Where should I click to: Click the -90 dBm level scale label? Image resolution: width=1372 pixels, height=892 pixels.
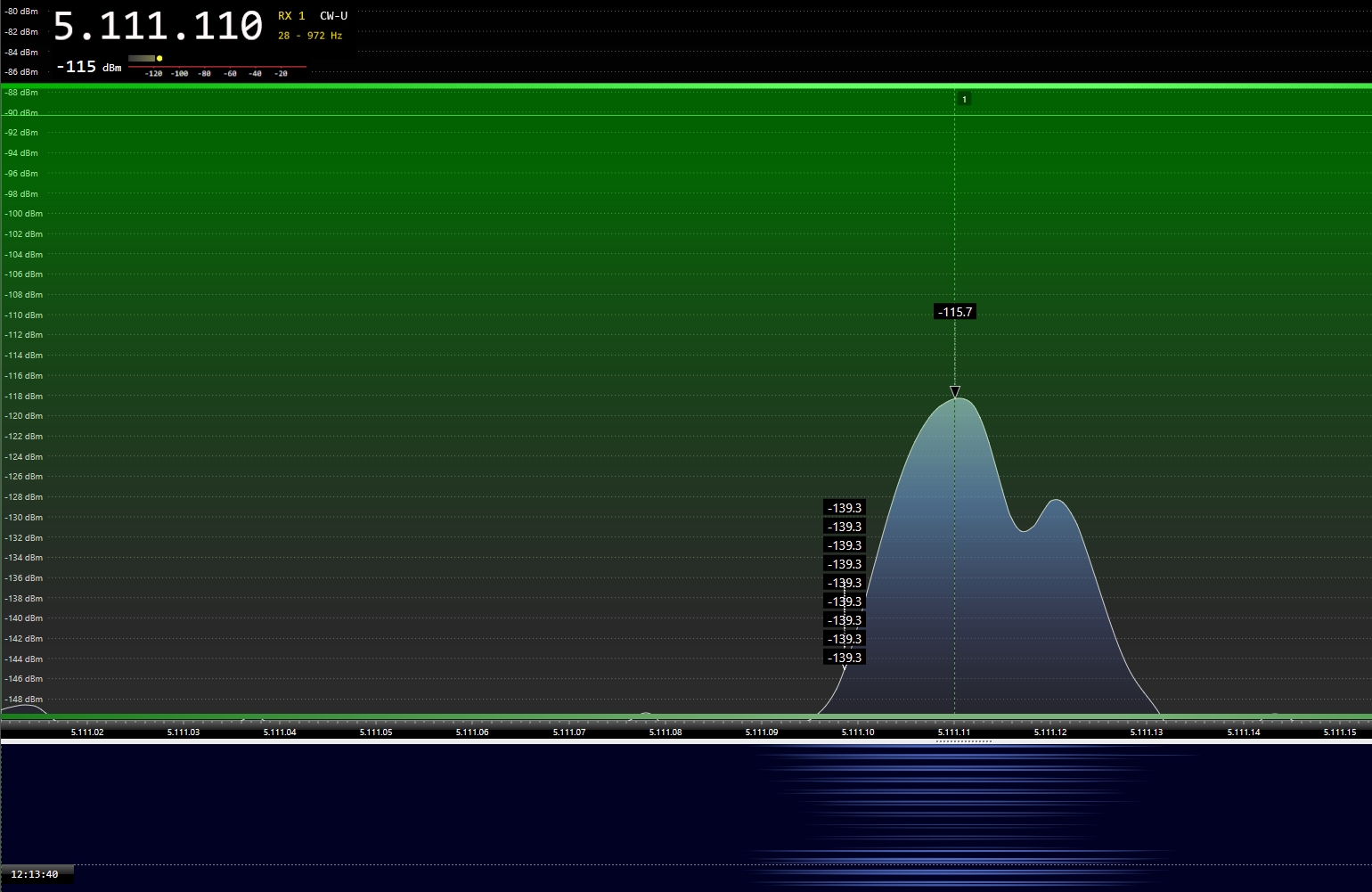21,113
